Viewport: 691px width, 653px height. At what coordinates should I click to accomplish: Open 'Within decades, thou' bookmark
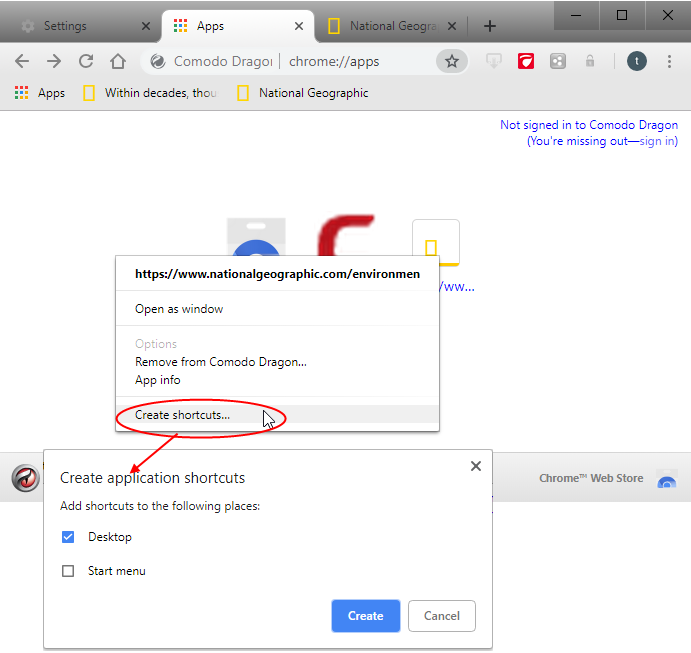pos(150,93)
